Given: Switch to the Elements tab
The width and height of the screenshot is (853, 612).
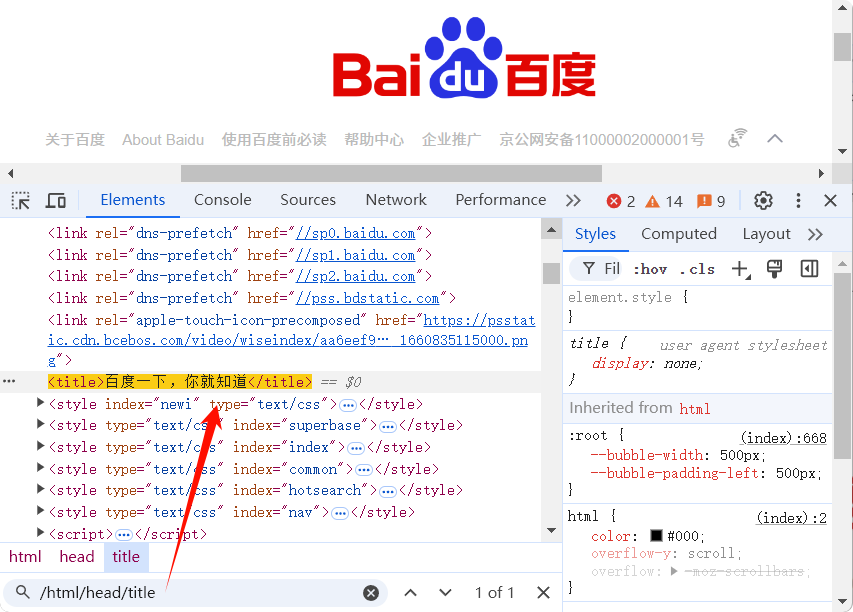Looking at the screenshot, I should [133, 200].
